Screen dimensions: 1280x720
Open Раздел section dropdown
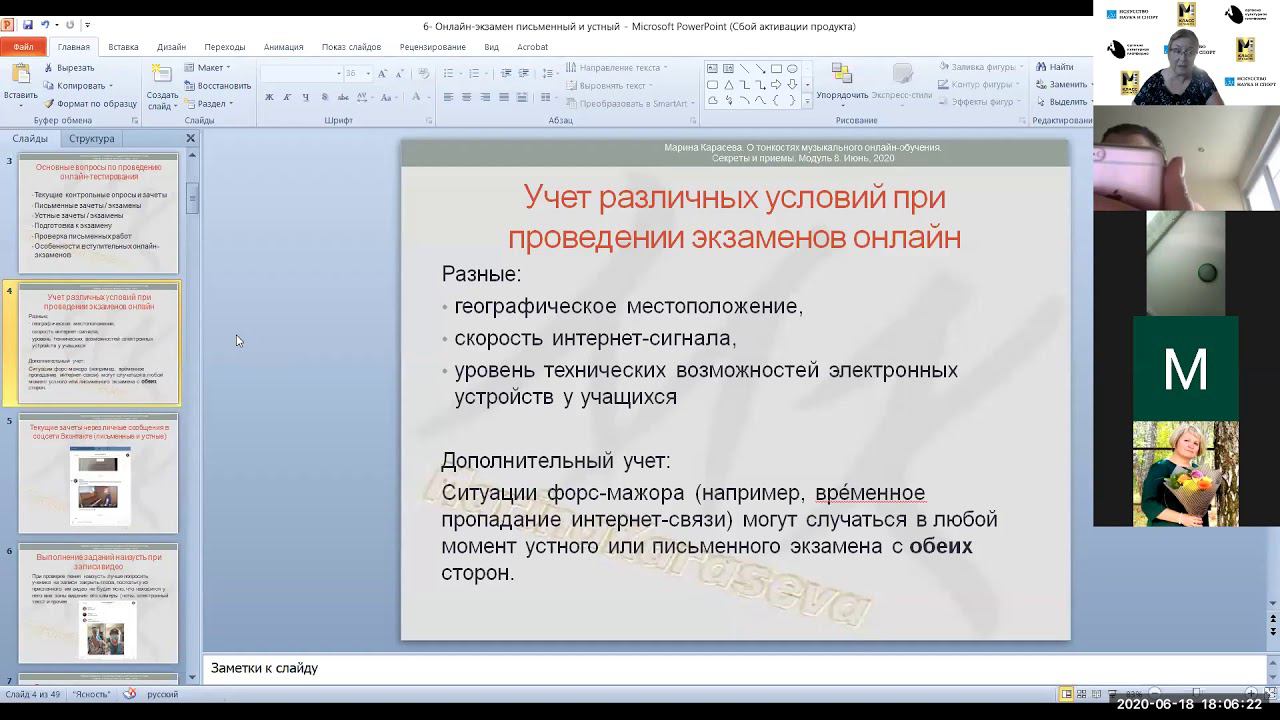tap(209, 103)
